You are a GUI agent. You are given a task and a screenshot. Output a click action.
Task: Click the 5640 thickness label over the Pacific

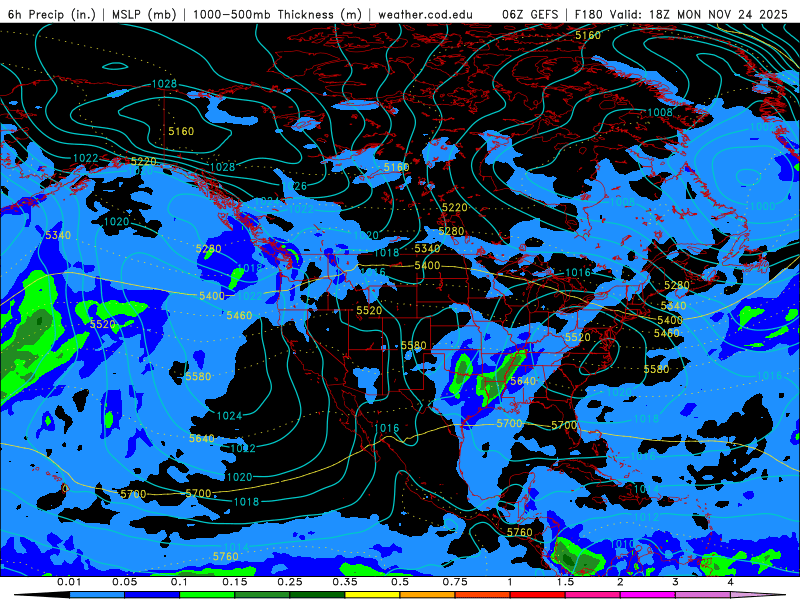(202, 439)
